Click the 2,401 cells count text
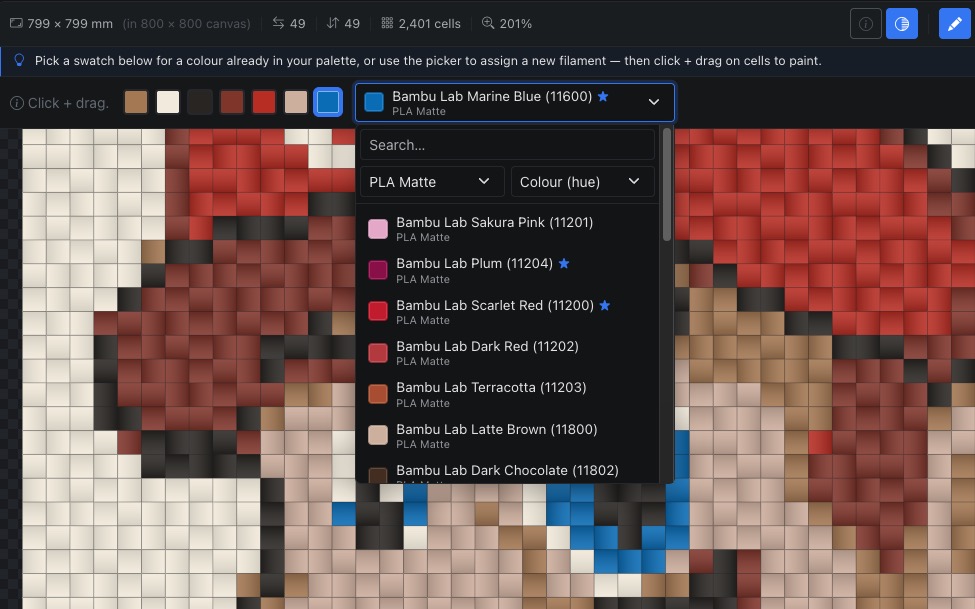This screenshot has width=975, height=609. (x=430, y=24)
